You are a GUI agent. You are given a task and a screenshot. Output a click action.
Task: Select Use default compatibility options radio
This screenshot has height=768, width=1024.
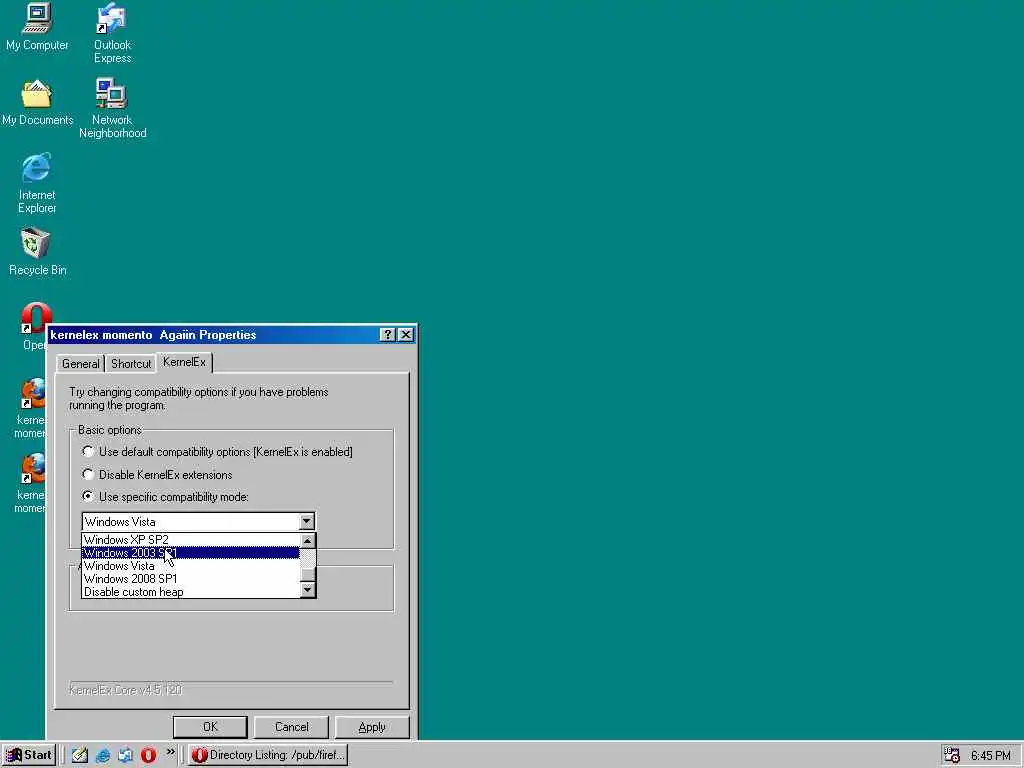click(x=88, y=451)
